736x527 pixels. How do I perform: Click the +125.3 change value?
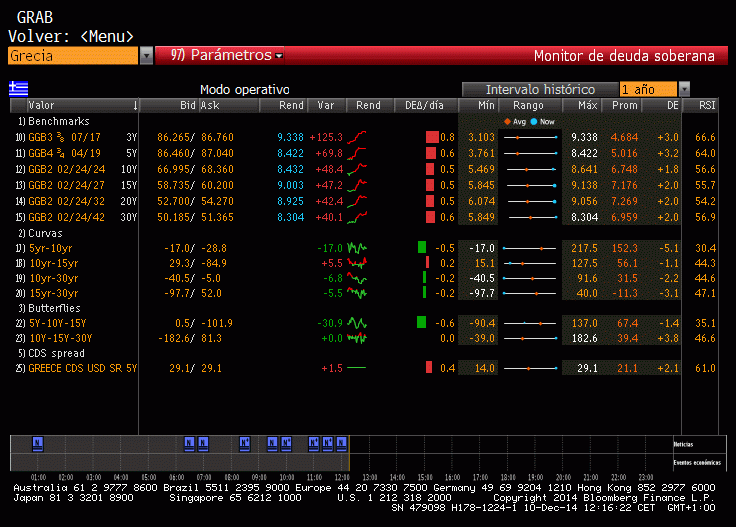[326, 137]
